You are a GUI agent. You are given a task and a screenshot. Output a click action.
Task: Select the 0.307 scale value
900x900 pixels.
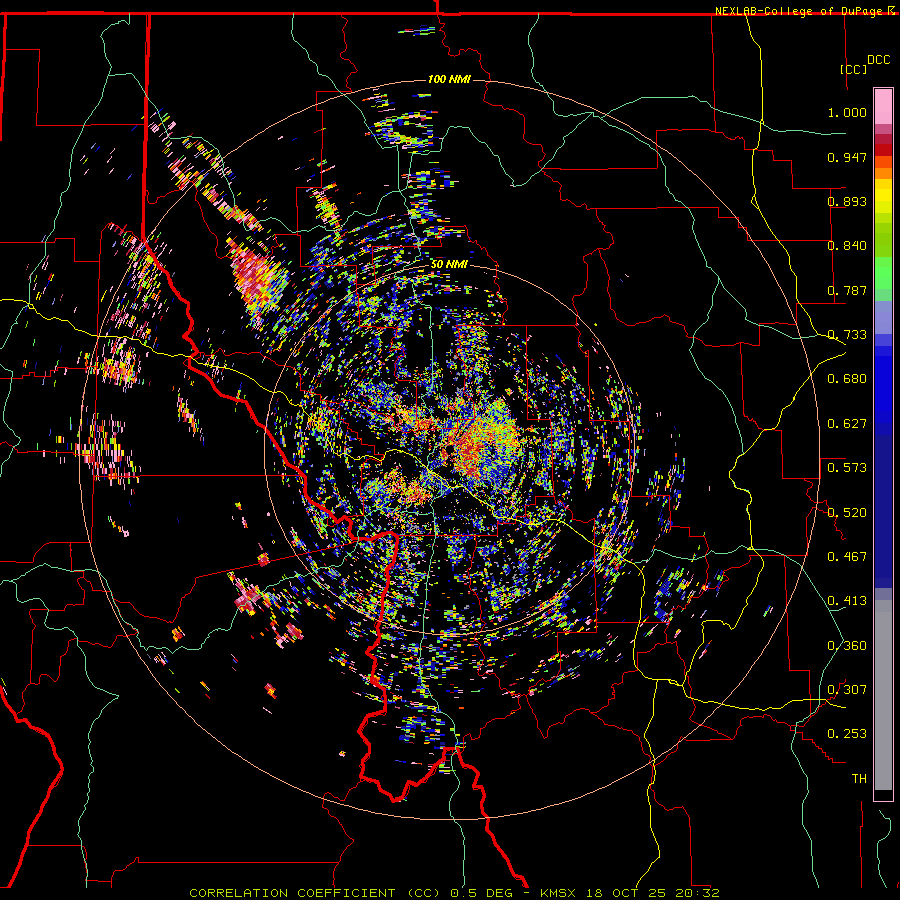point(847,690)
